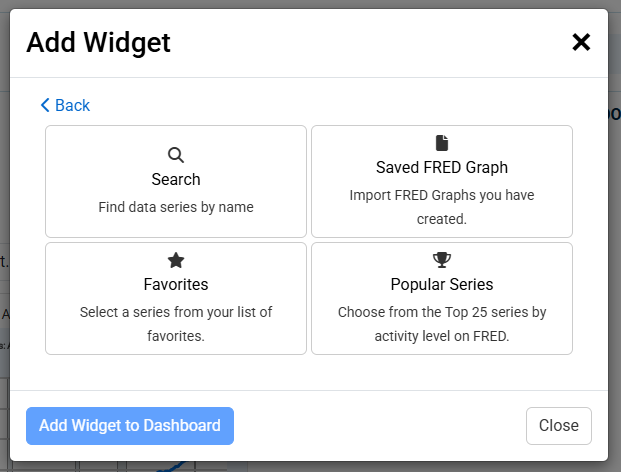The height and width of the screenshot is (472, 621).
Task: Select the Search heading
Action: click(x=176, y=179)
